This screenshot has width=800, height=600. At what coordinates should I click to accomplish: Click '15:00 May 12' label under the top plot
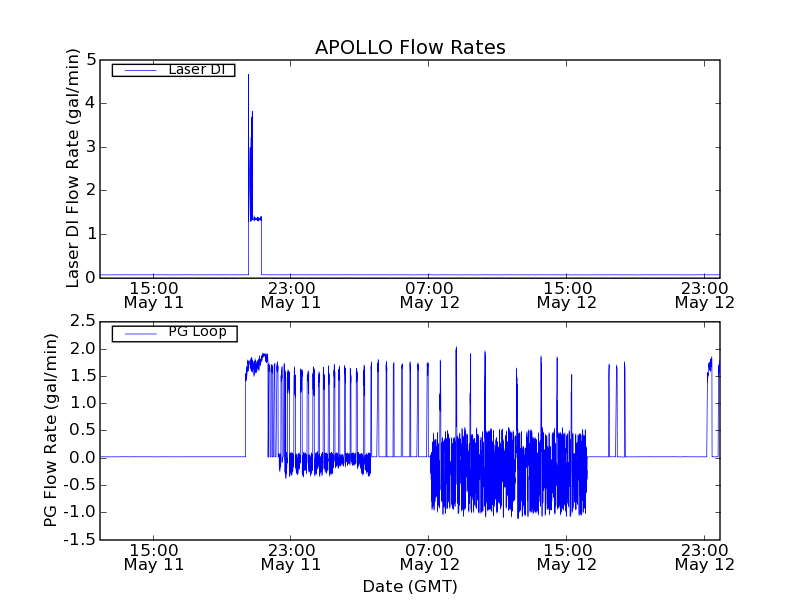[x=567, y=295]
